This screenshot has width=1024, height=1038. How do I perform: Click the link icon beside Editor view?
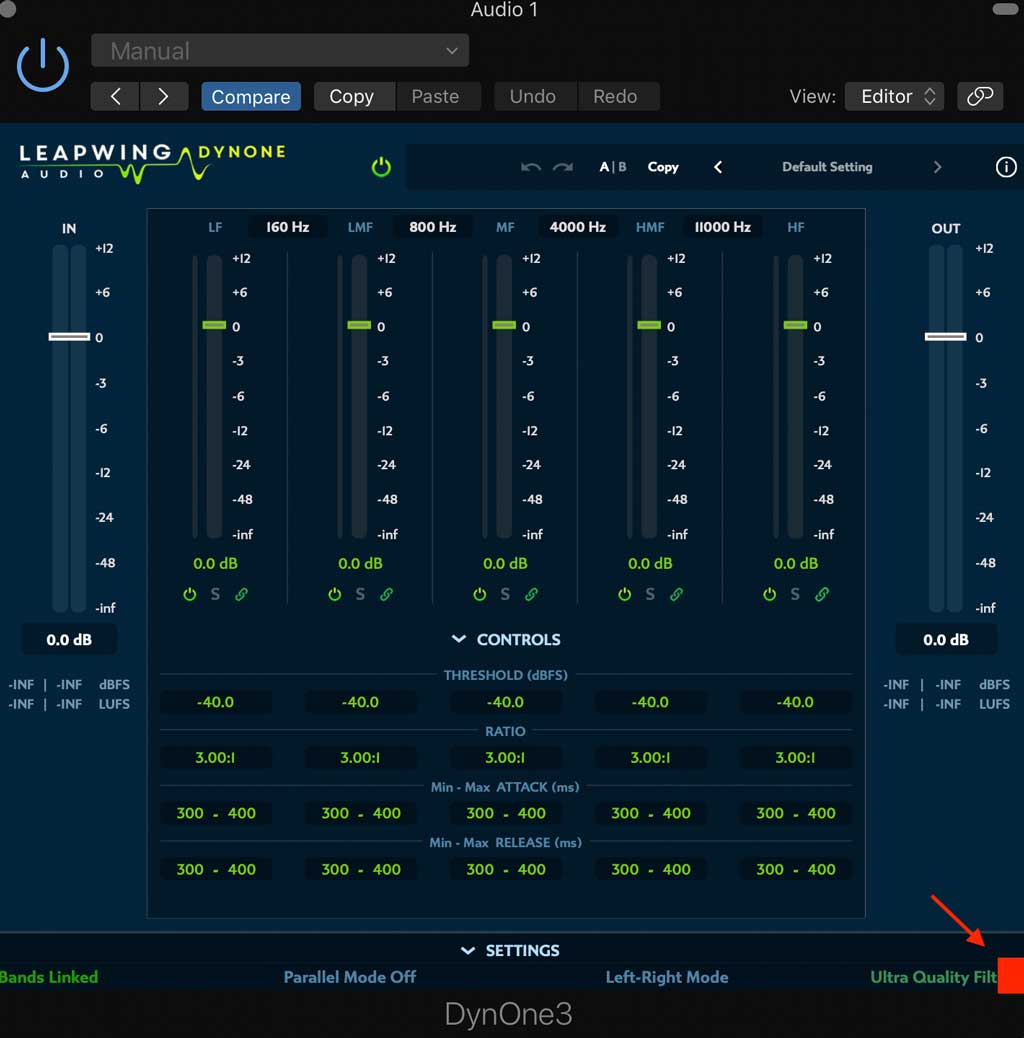[x=980, y=96]
